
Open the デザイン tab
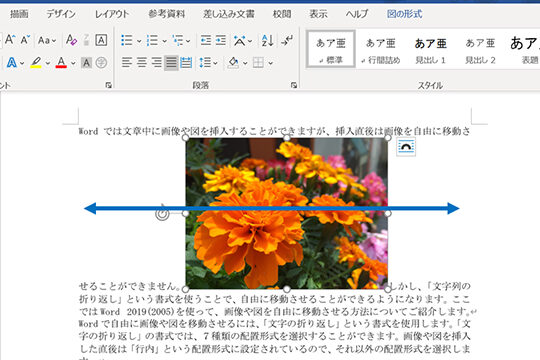[61, 14]
